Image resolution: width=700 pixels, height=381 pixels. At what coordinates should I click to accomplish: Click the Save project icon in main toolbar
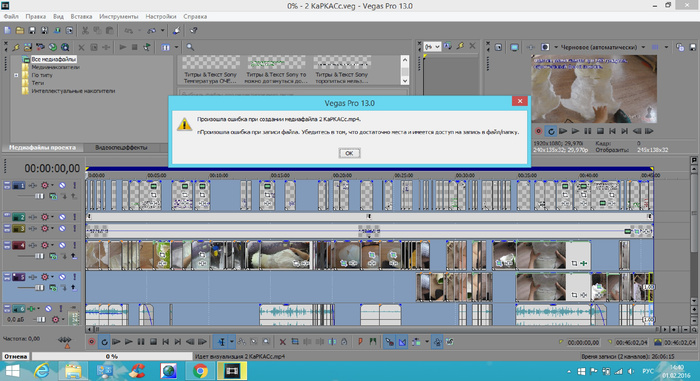(32, 31)
